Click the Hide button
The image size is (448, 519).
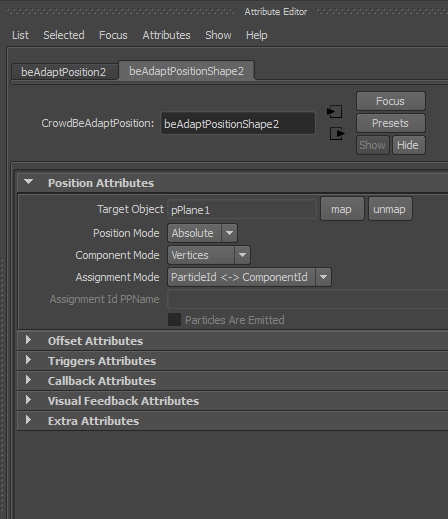[409, 145]
